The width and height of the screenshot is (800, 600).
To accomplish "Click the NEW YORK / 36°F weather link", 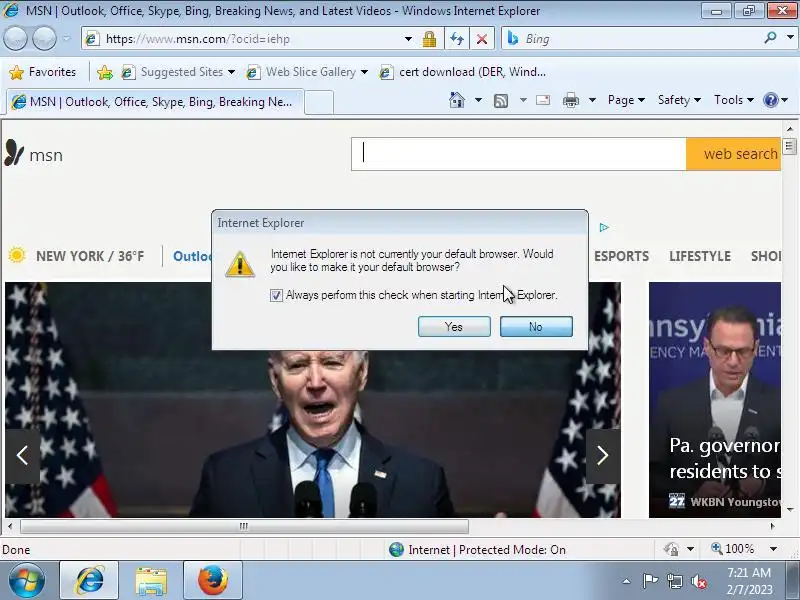I will (90, 256).
